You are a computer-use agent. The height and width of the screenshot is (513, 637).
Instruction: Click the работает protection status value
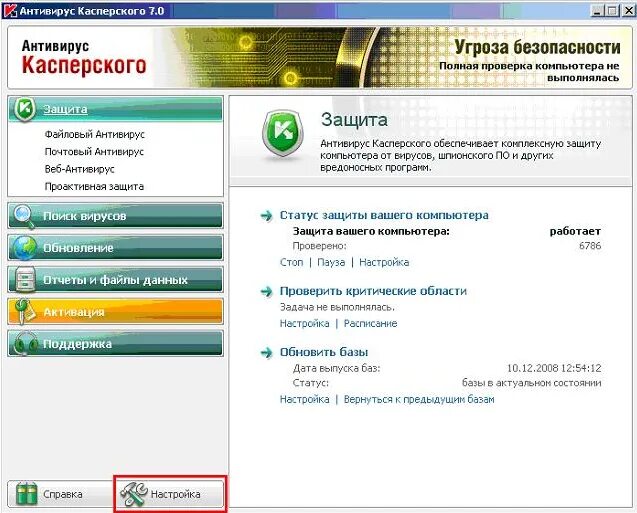coord(575,232)
